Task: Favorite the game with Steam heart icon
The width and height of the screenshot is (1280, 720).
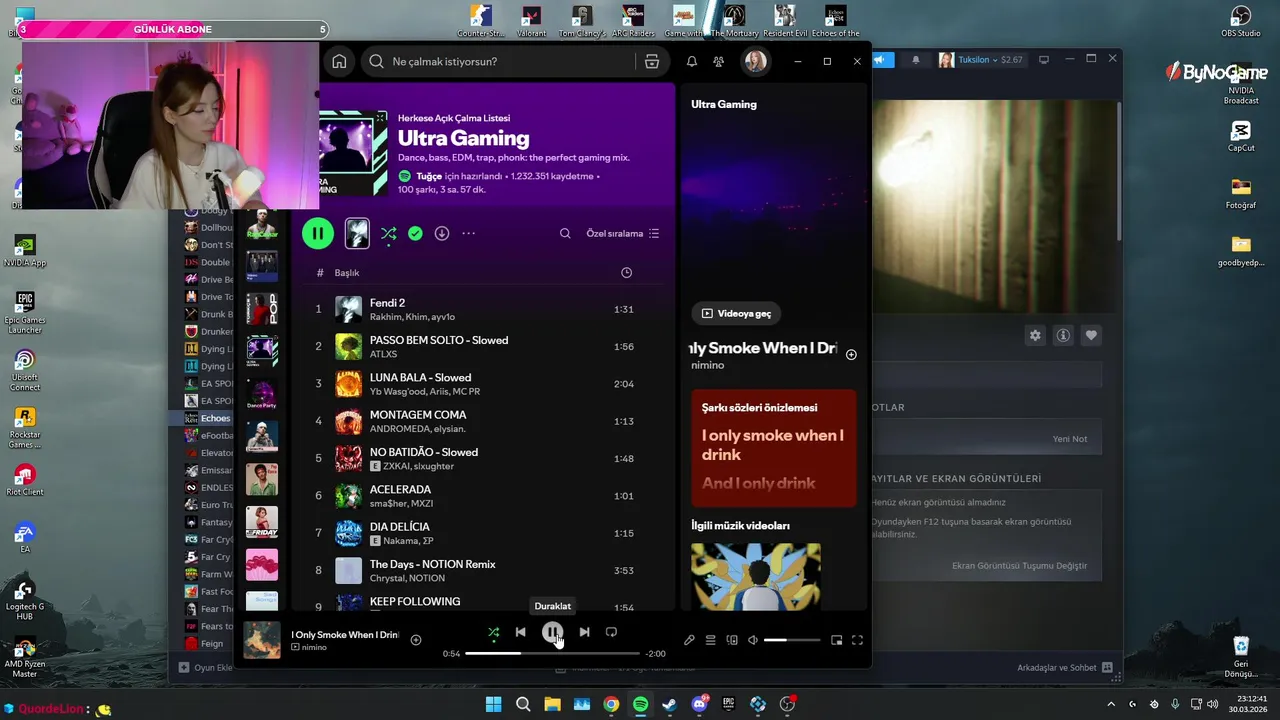Action: click(1091, 336)
